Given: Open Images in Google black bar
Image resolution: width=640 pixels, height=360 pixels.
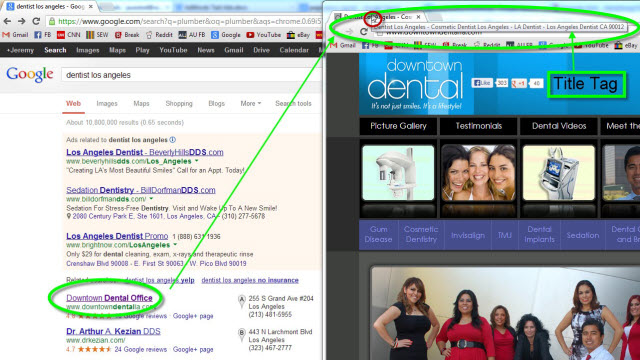Looking at the screenshot, I should 88,50.
